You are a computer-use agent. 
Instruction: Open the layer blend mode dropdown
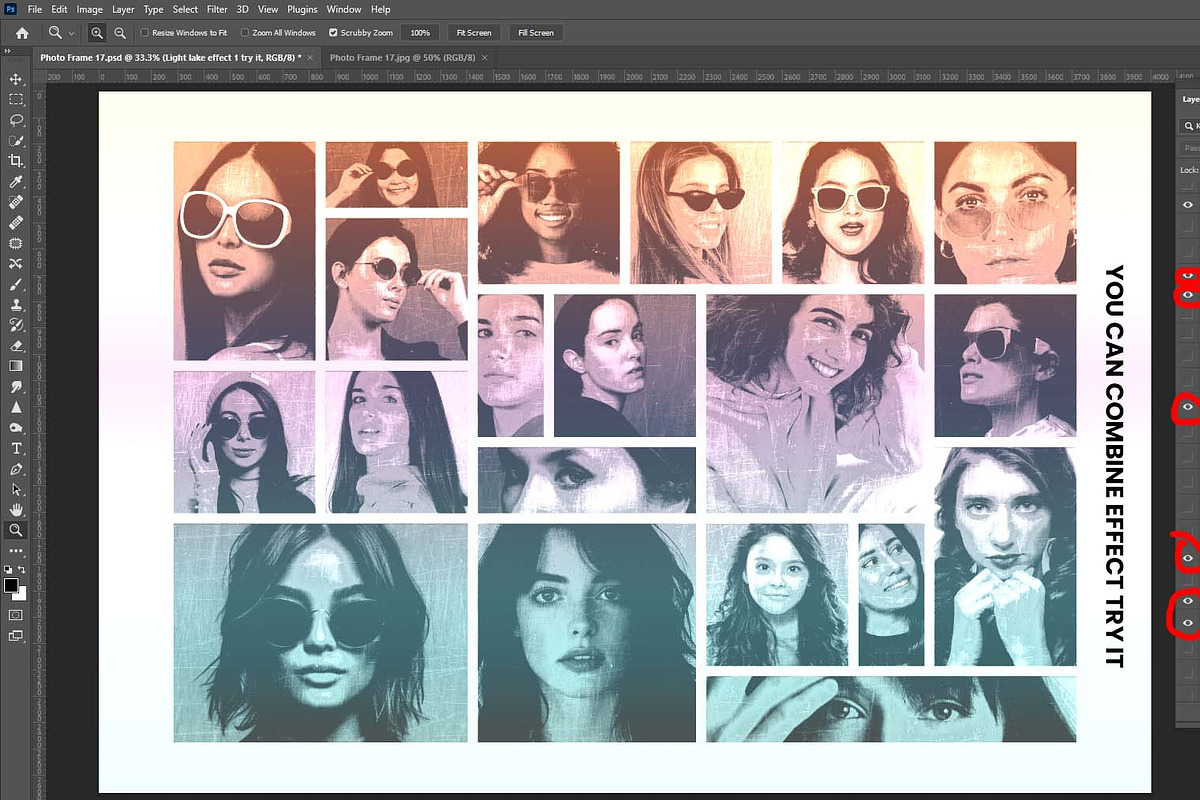pos(1190,148)
